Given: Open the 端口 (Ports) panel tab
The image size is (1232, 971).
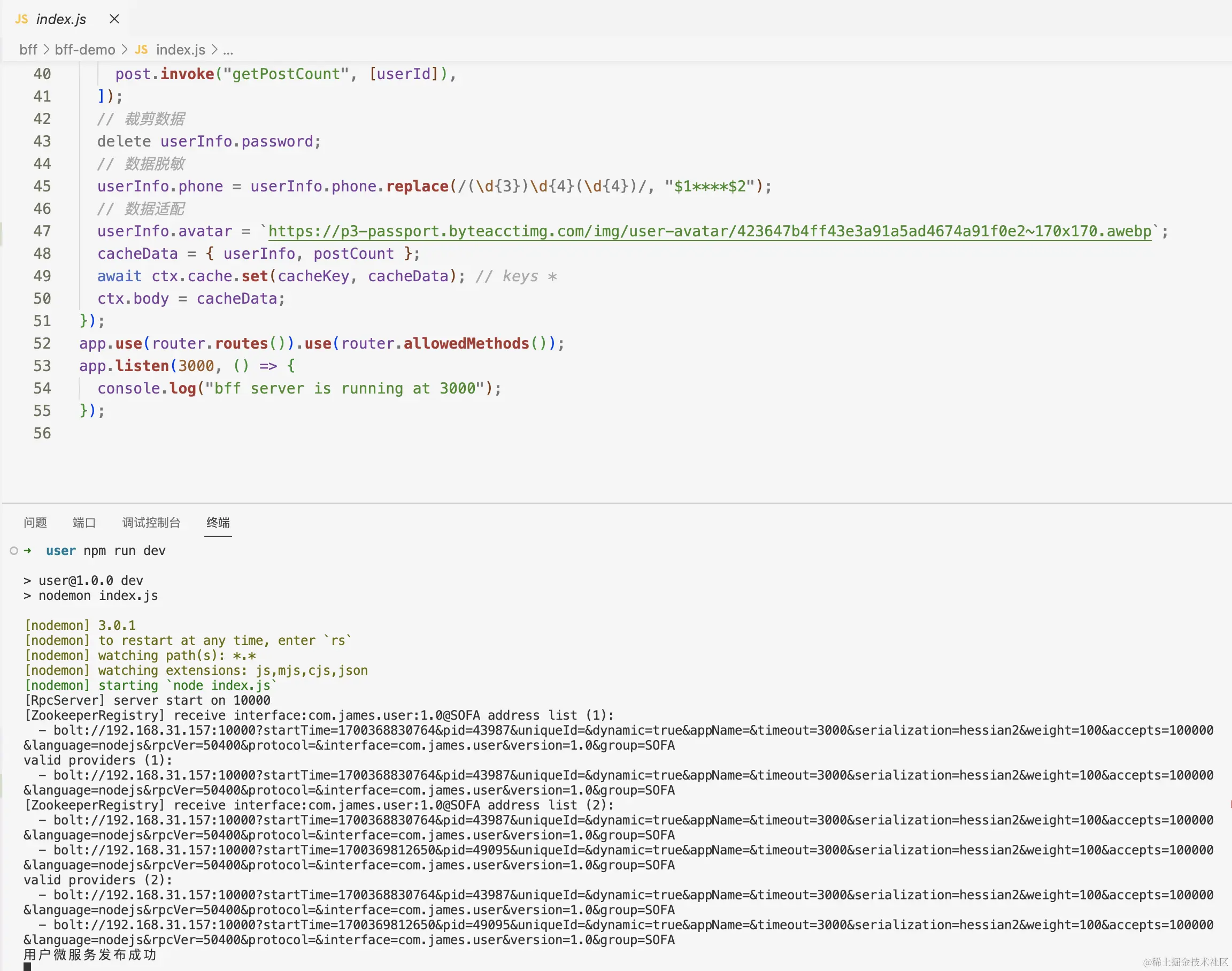Looking at the screenshot, I should (83, 522).
